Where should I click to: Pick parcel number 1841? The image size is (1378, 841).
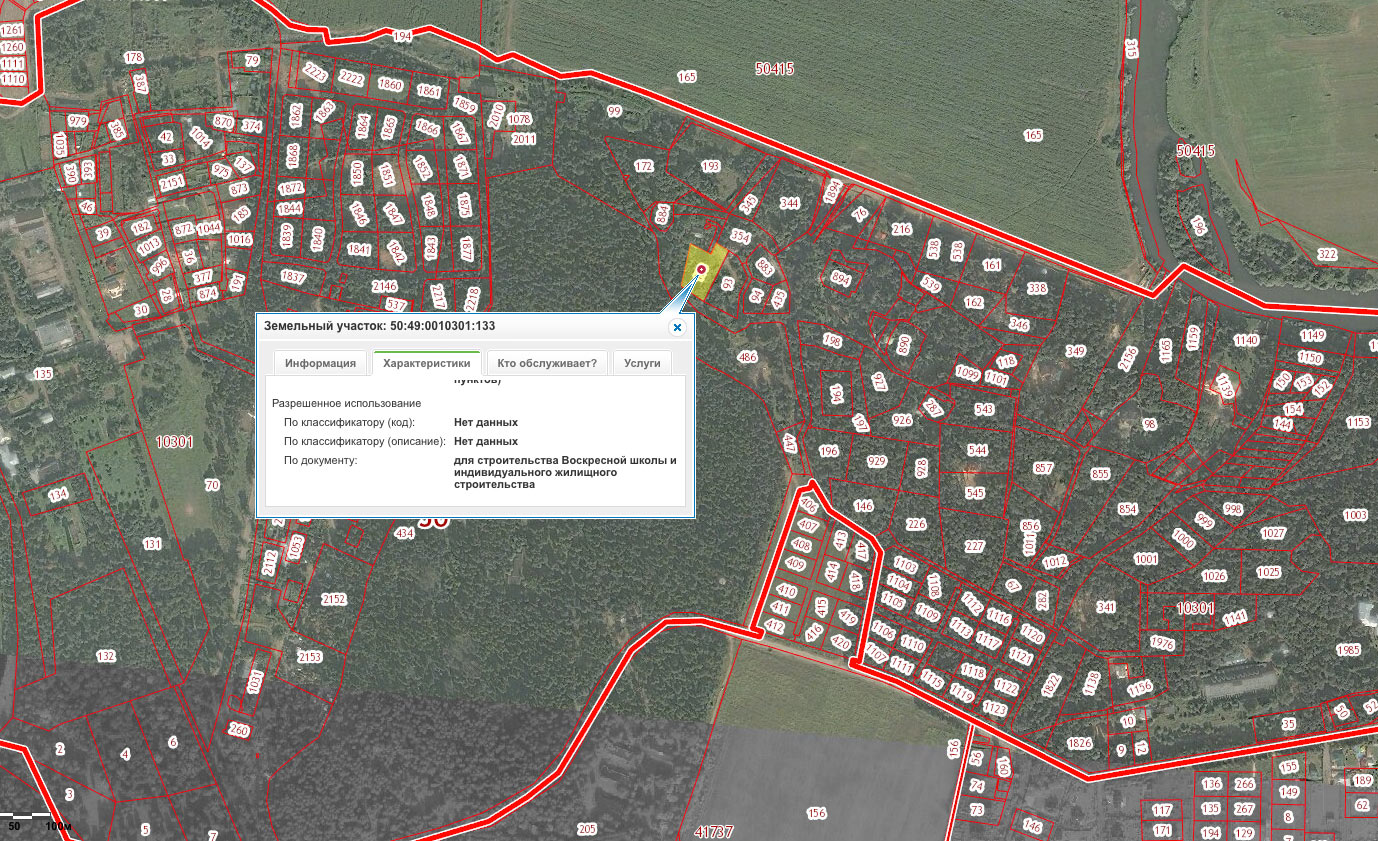(359, 249)
